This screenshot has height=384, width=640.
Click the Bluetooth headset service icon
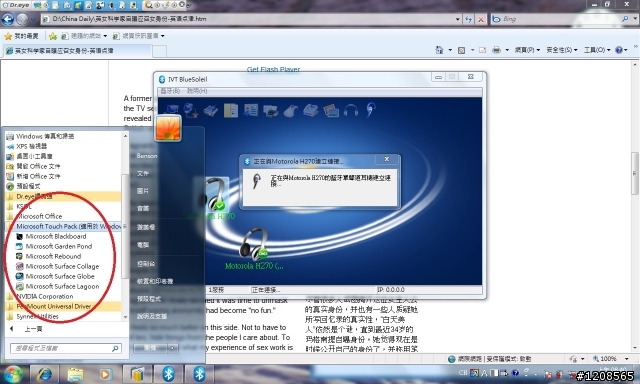[371, 110]
